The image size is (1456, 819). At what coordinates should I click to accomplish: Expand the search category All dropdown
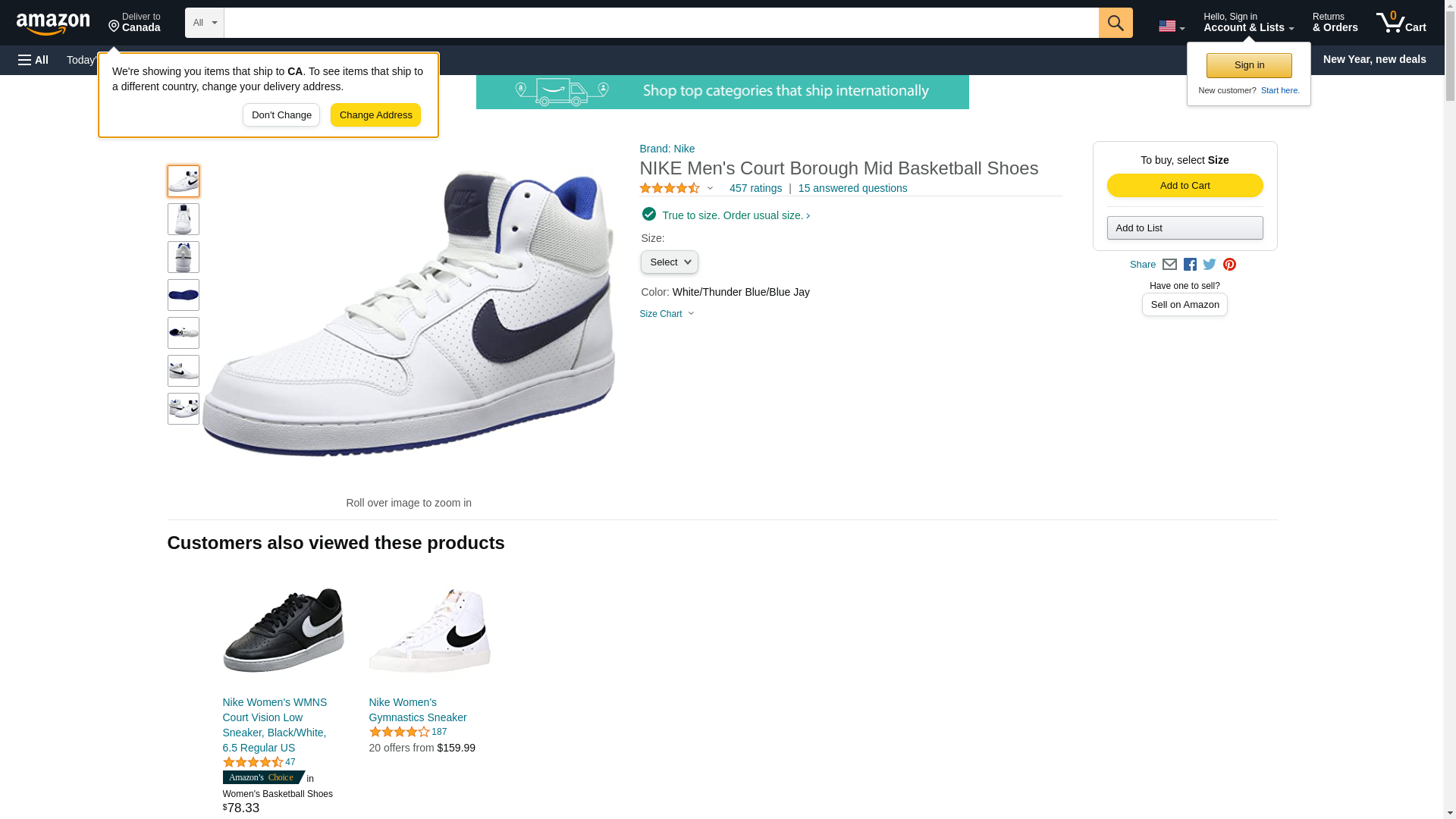pyautogui.click(x=204, y=23)
